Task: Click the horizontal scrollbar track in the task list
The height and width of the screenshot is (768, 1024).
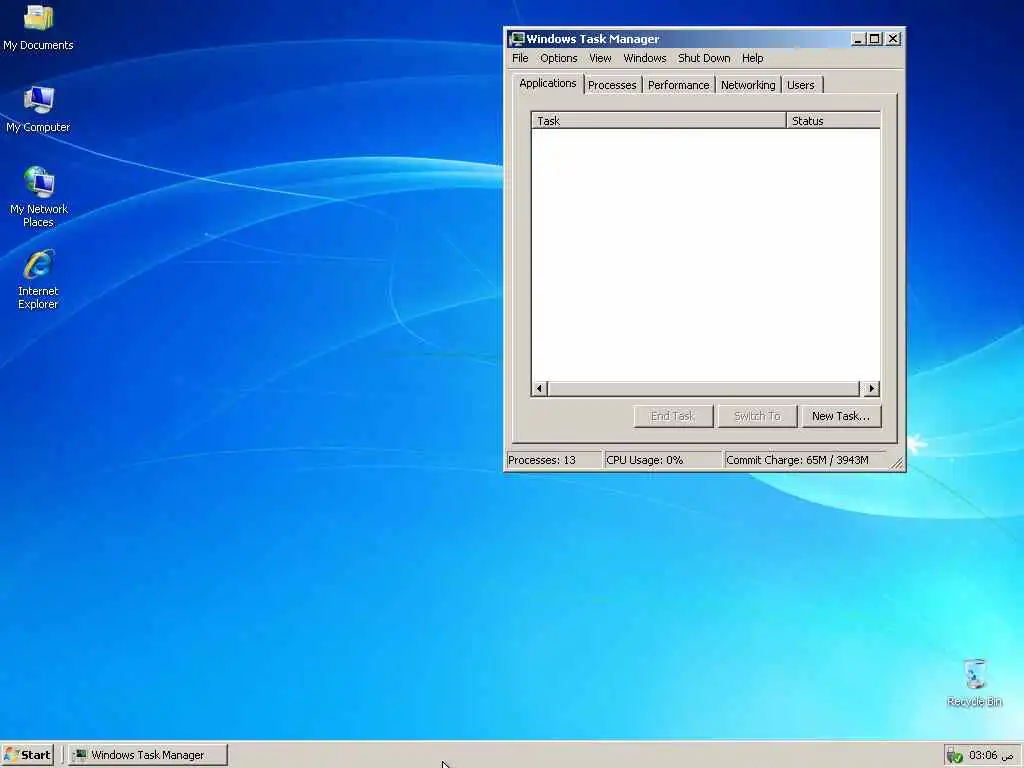Action: [x=704, y=389]
